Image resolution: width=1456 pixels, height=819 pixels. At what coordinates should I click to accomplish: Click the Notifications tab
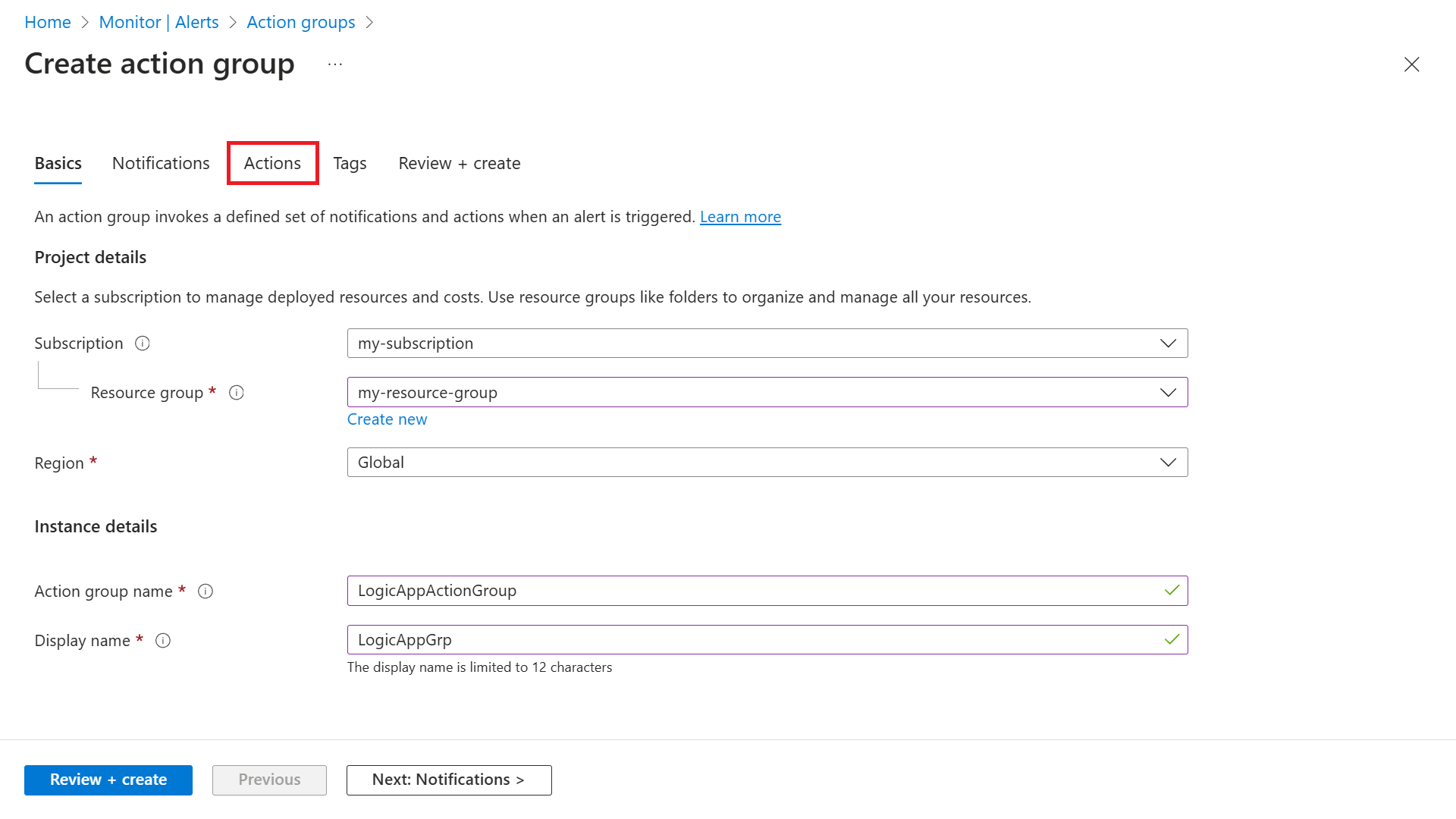pyautogui.click(x=161, y=163)
